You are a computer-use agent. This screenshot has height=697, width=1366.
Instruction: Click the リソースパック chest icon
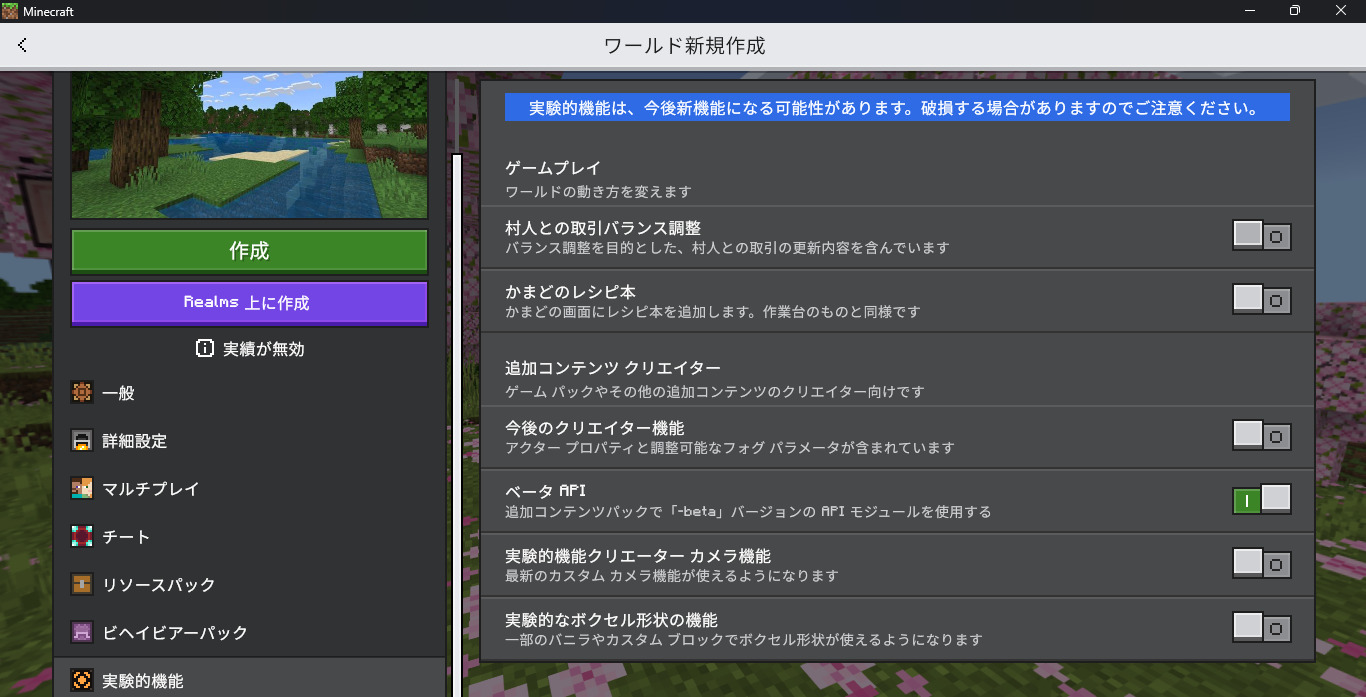82,585
